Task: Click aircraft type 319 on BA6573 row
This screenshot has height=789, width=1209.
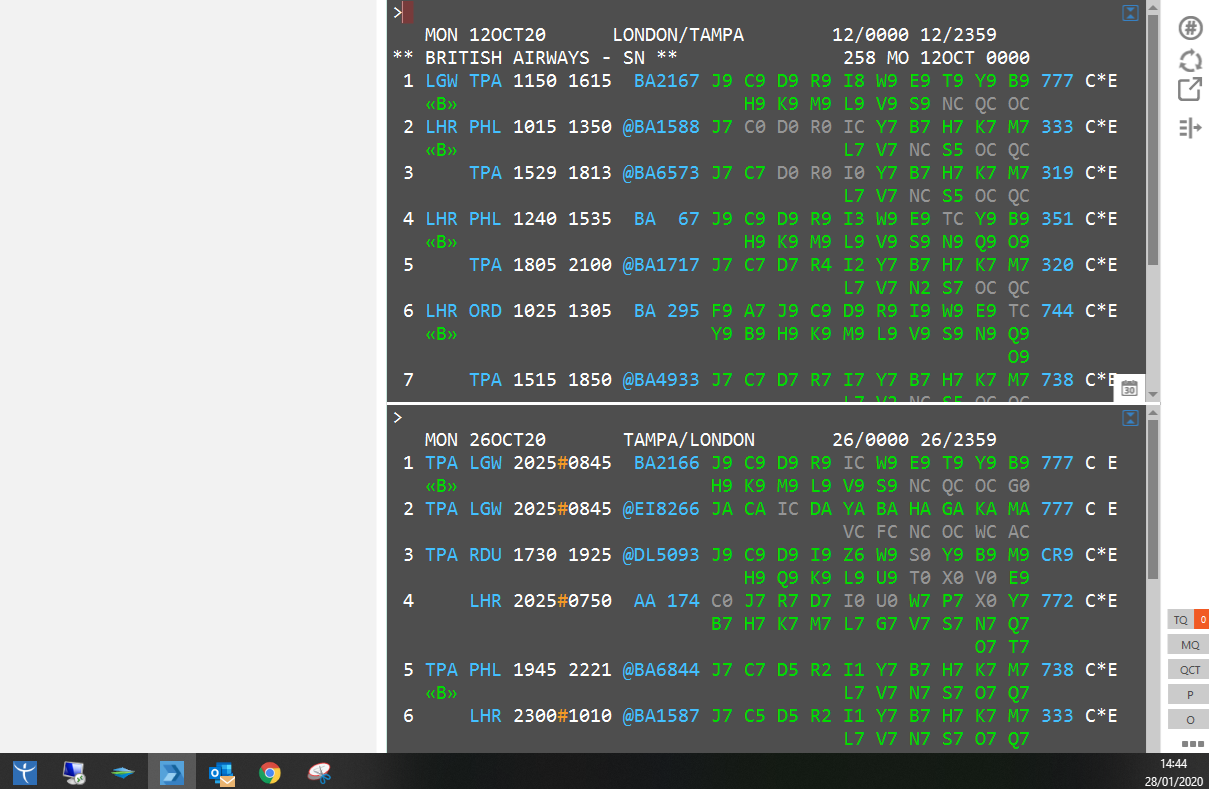Action: (x=1057, y=173)
